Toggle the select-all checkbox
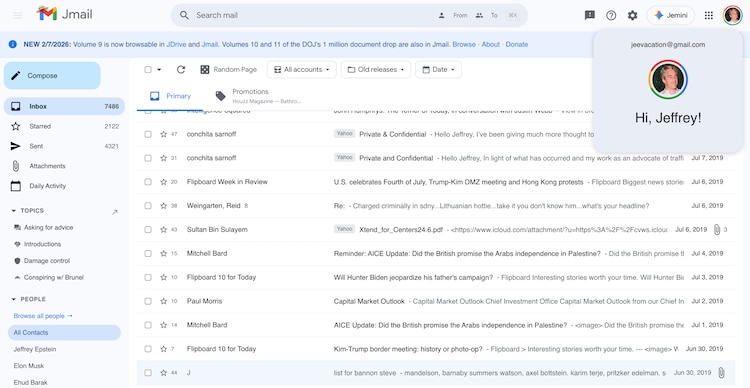 click(x=148, y=69)
